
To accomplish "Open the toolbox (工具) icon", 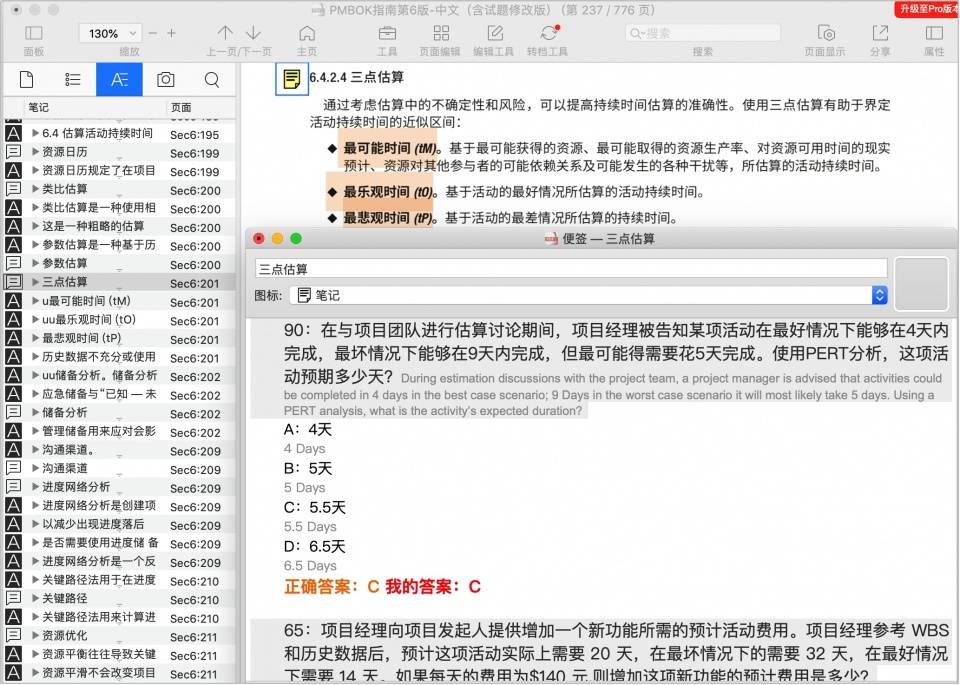I will click(387, 33).
